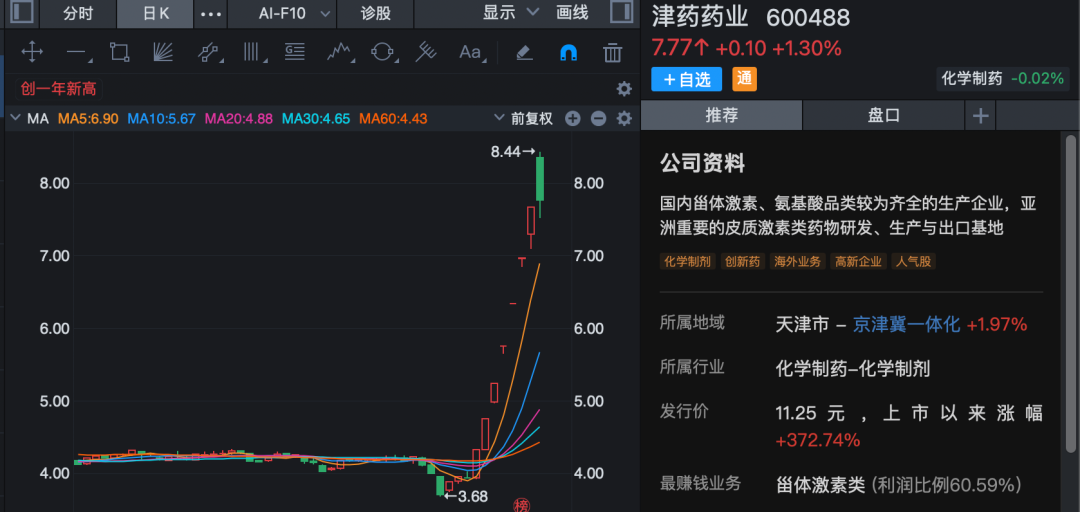Select the rectangle drawing tool

[x=120, y=52]
